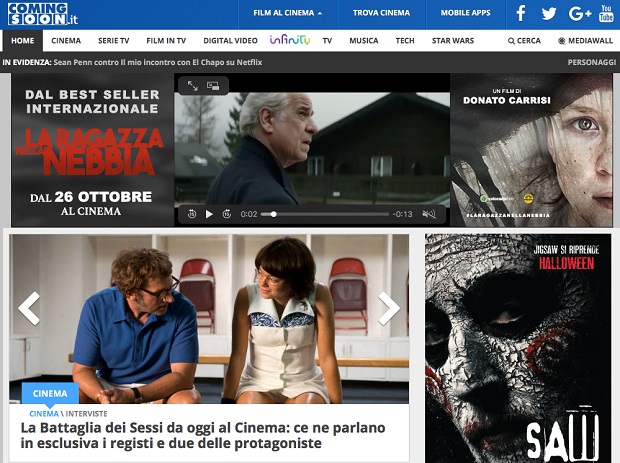
Task: Show next slide with right arrow
Action: 389,308
